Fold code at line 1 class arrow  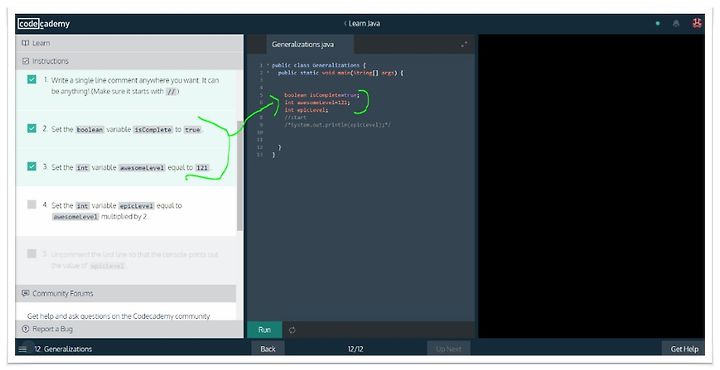point(268,65)
